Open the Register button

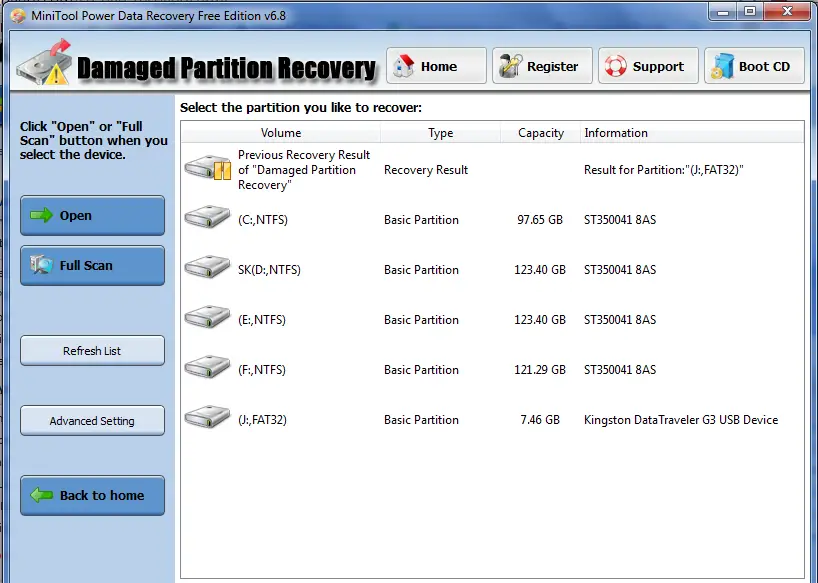542,66
